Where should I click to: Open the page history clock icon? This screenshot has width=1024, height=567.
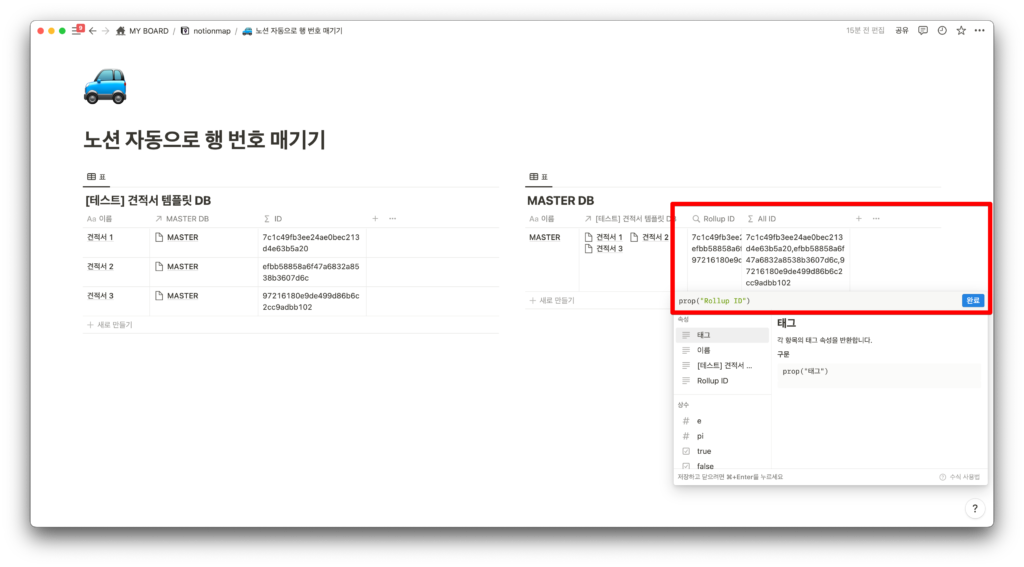[942, 31]
